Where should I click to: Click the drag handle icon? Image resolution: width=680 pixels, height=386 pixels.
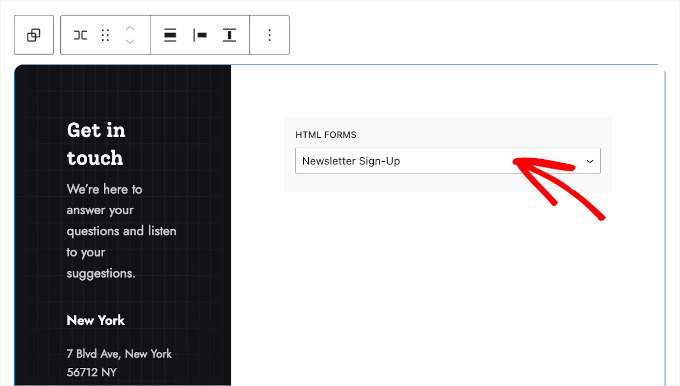point(105,35)
